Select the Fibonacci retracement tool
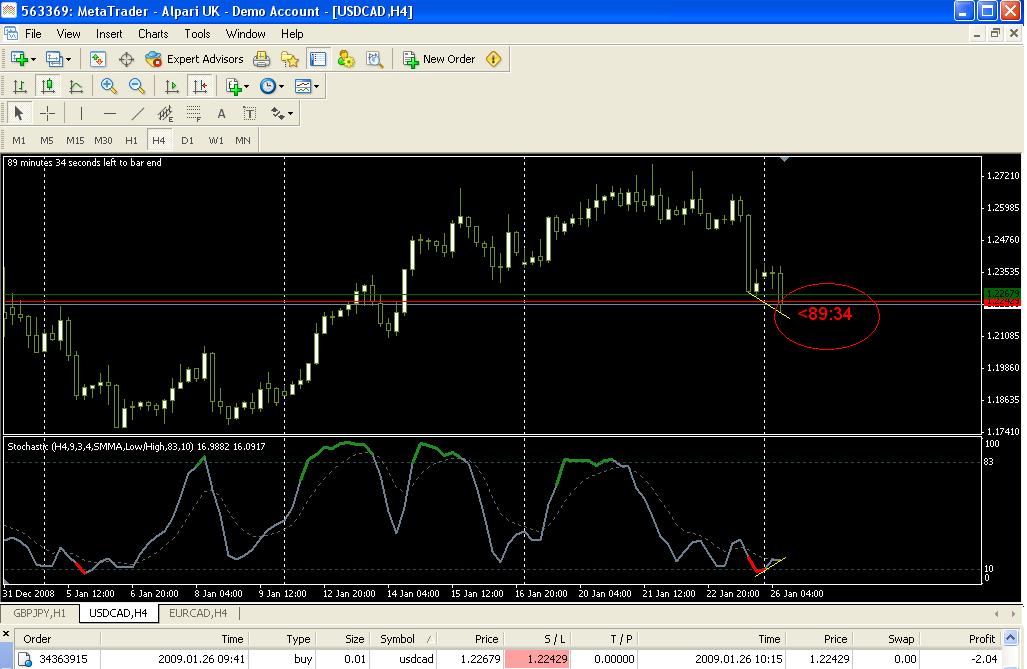Screen dimensions: 1027x669 tap(194, 114)
